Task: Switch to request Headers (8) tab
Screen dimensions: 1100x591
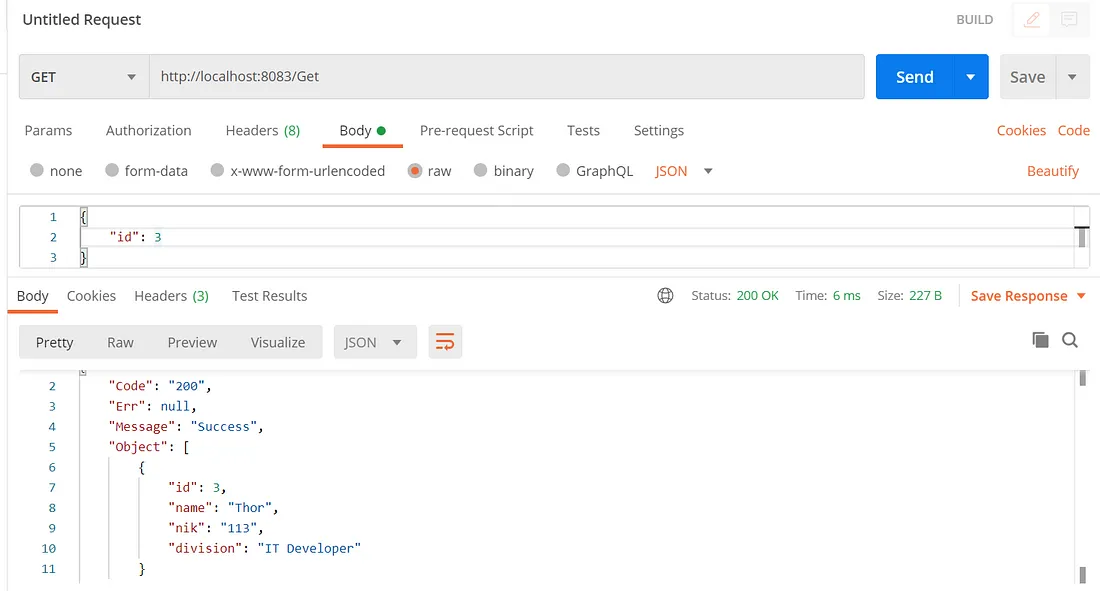Action: (263, 131)
